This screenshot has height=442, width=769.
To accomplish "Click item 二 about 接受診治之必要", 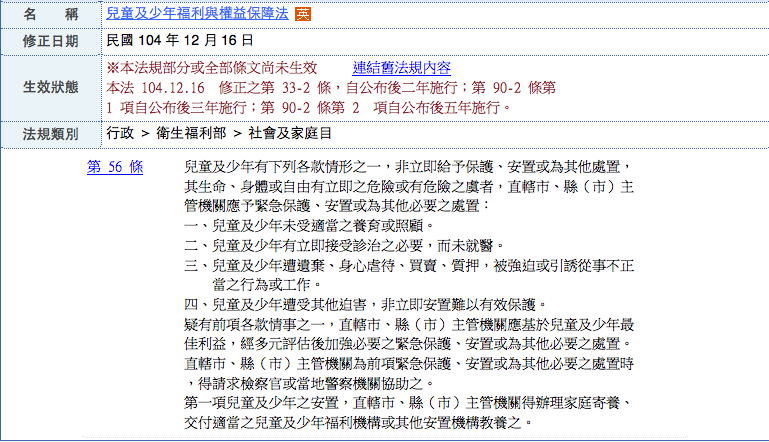I will pos(345,245).
